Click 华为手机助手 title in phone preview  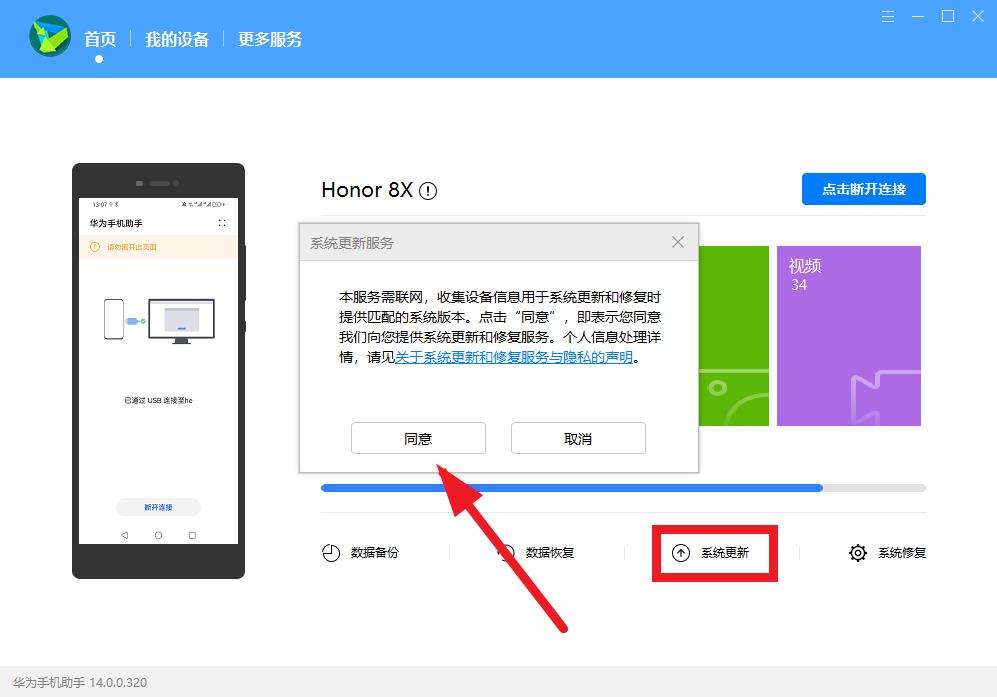(x=116, y=223)
